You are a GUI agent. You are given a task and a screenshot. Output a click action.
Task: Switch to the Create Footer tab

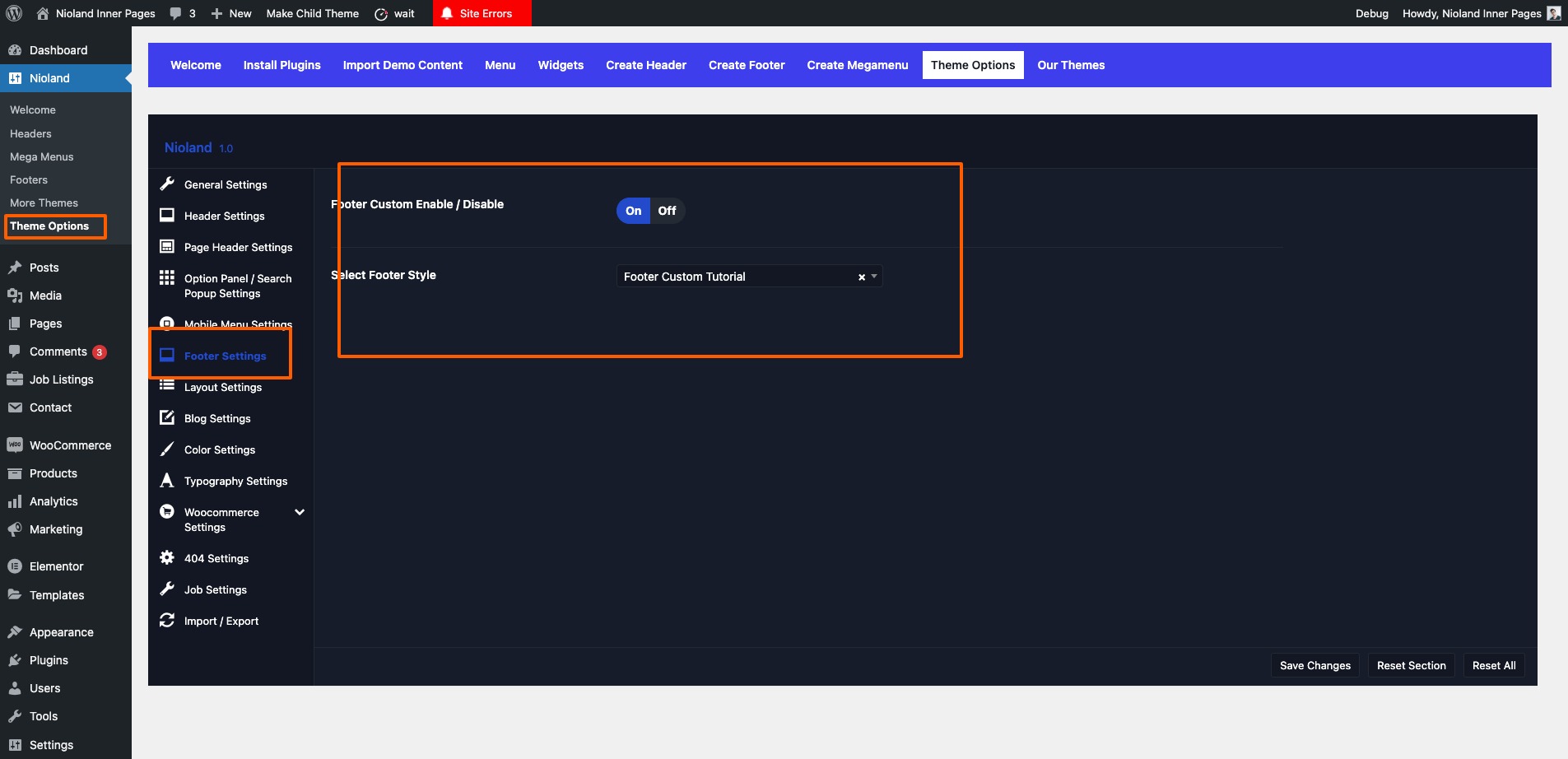pyautogui.click(x=746, y=65)
